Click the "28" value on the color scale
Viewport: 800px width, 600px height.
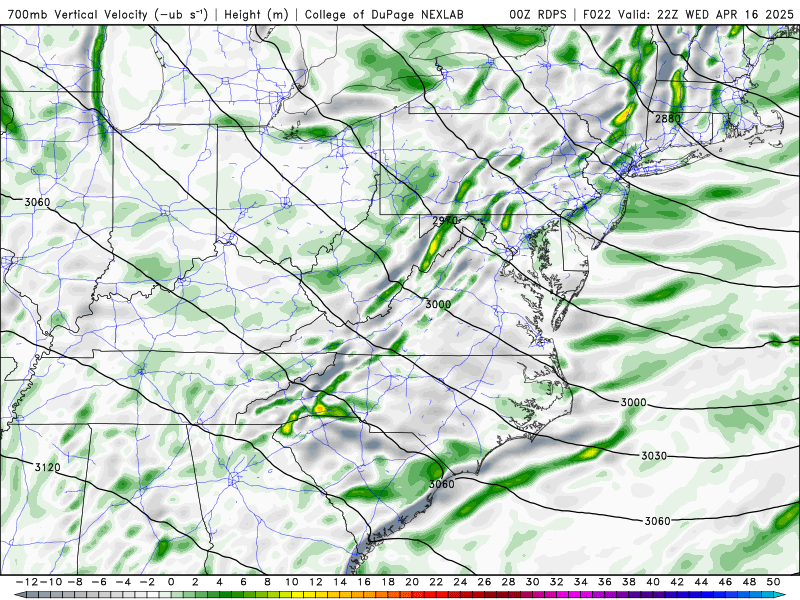(508, 582)
